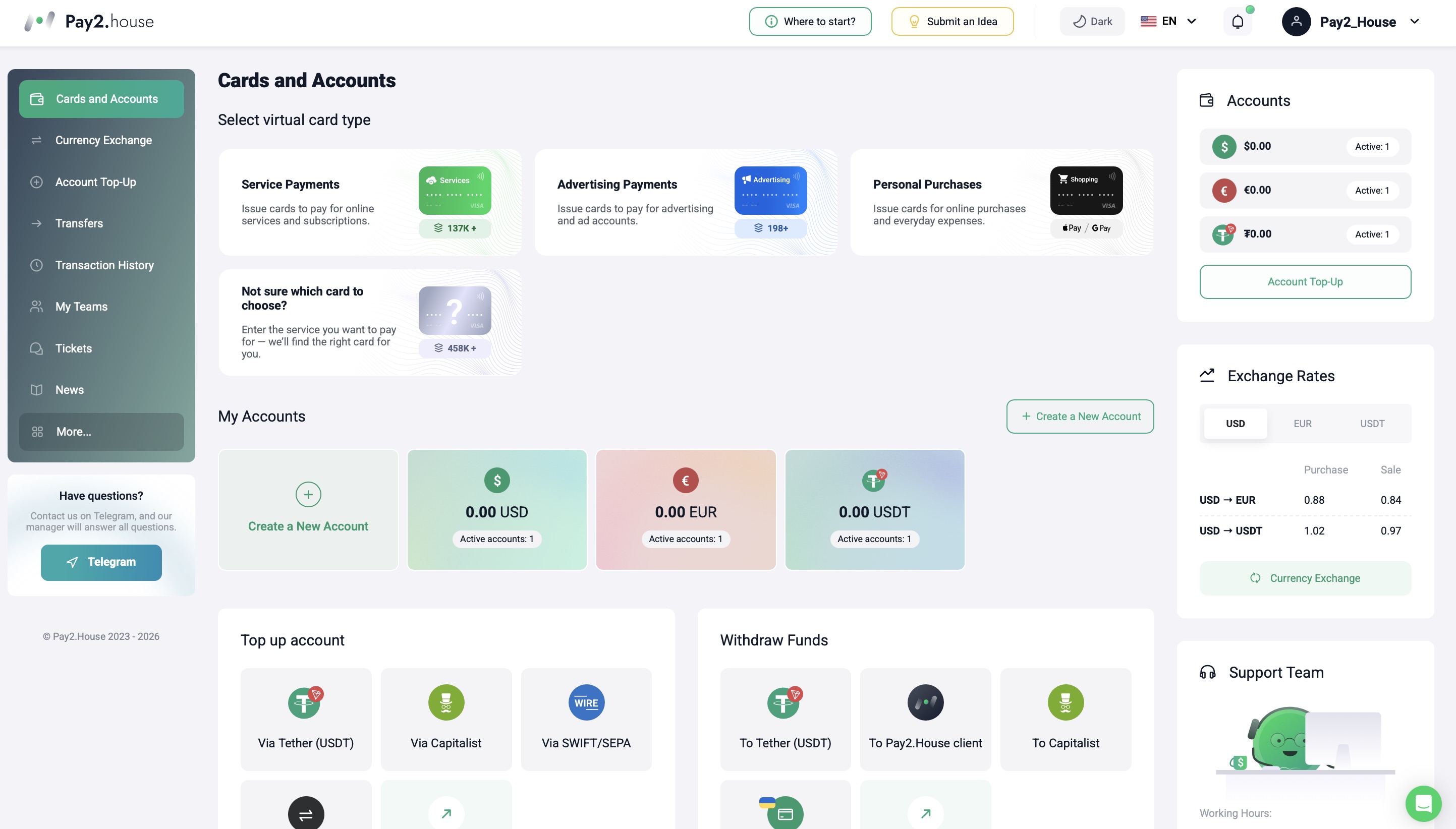
Task: Click the Via SWIFT/SEPA wire icon
Action: coord(586,702)
